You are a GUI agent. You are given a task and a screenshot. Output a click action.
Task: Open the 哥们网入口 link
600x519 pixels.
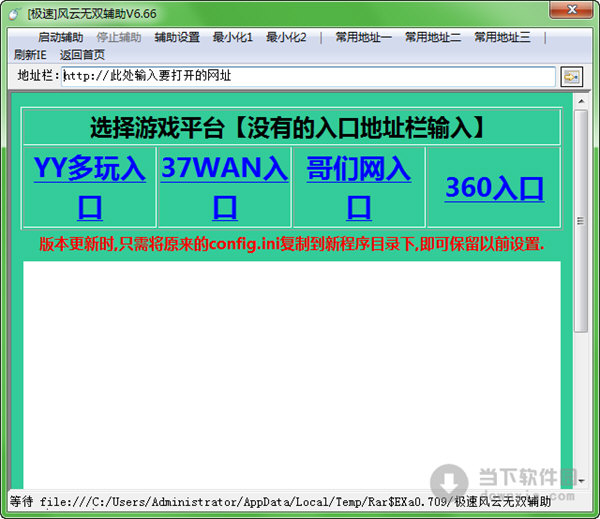coord(359,188)
